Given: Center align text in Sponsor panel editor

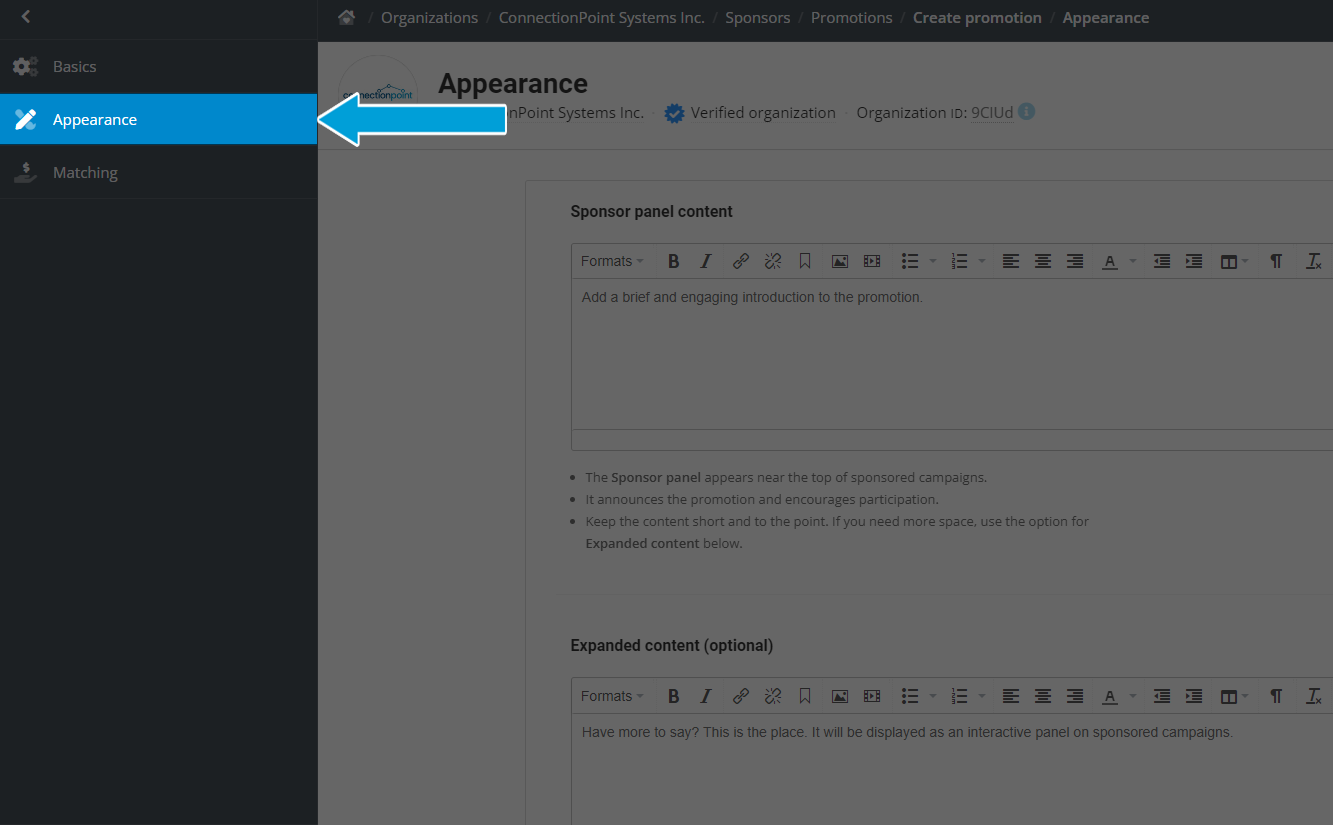Looking at the screenshot, I should point(1043,261).
